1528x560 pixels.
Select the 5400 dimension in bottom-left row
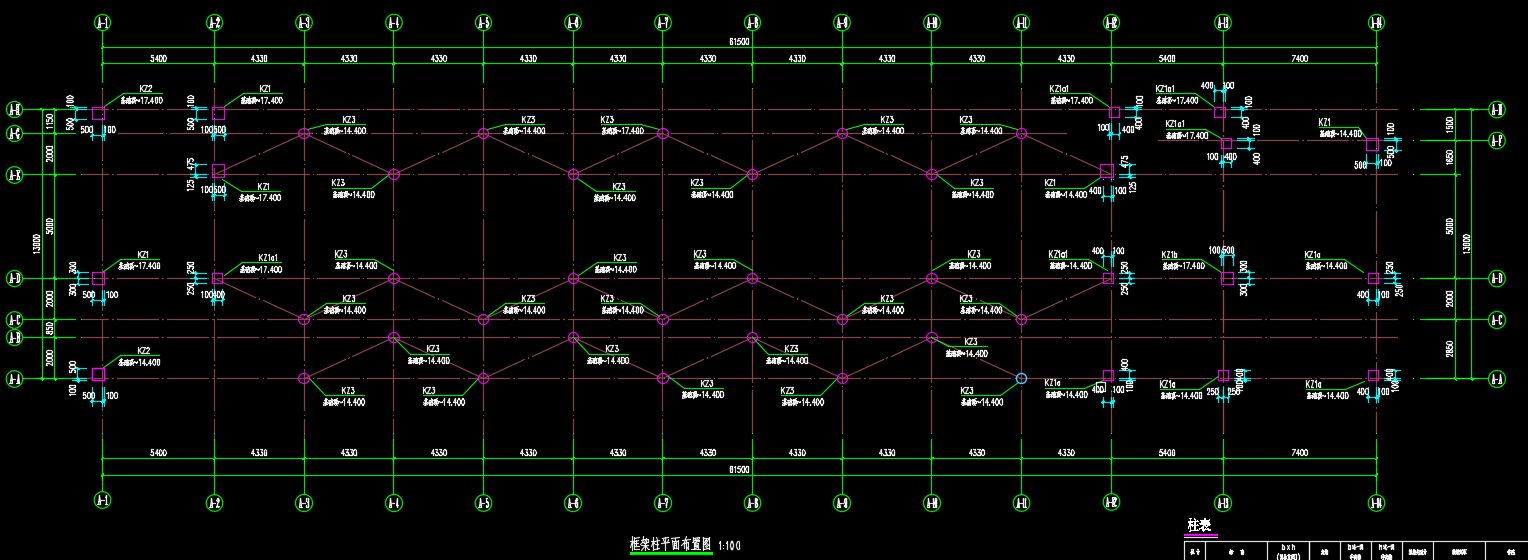[x=157, y=453]
